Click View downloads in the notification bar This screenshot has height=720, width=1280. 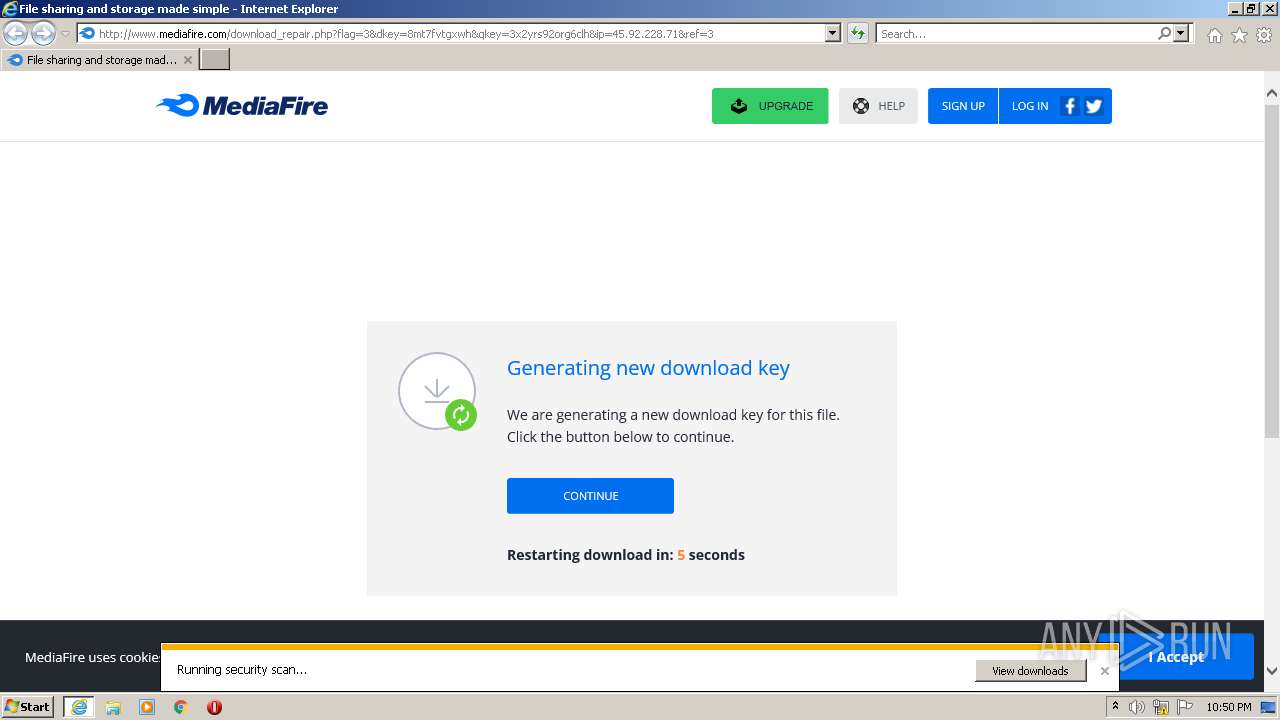click(x=1030, y=671)
